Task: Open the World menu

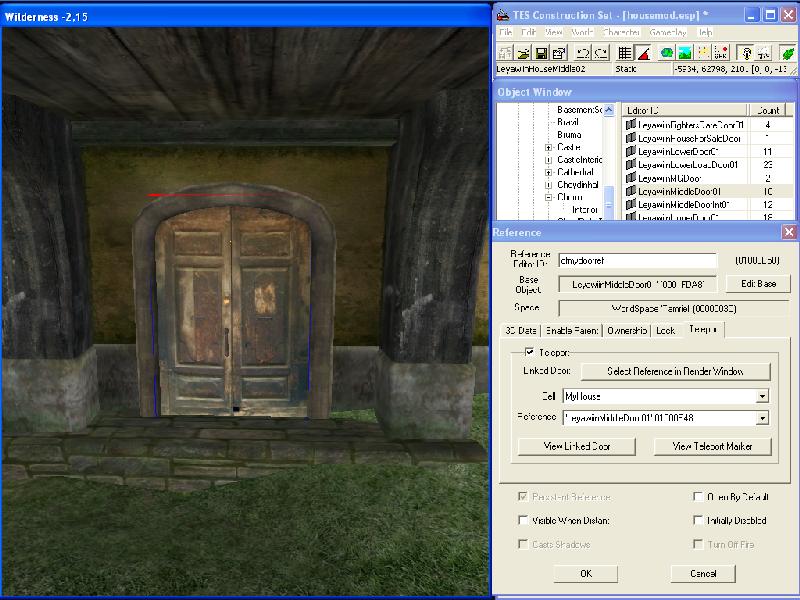Action: tap(582, 32)
